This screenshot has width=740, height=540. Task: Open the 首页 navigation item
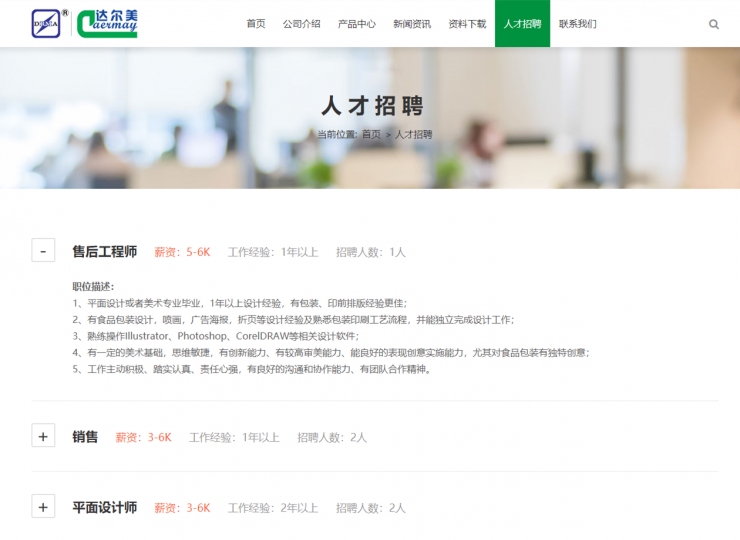pos(256,24)
